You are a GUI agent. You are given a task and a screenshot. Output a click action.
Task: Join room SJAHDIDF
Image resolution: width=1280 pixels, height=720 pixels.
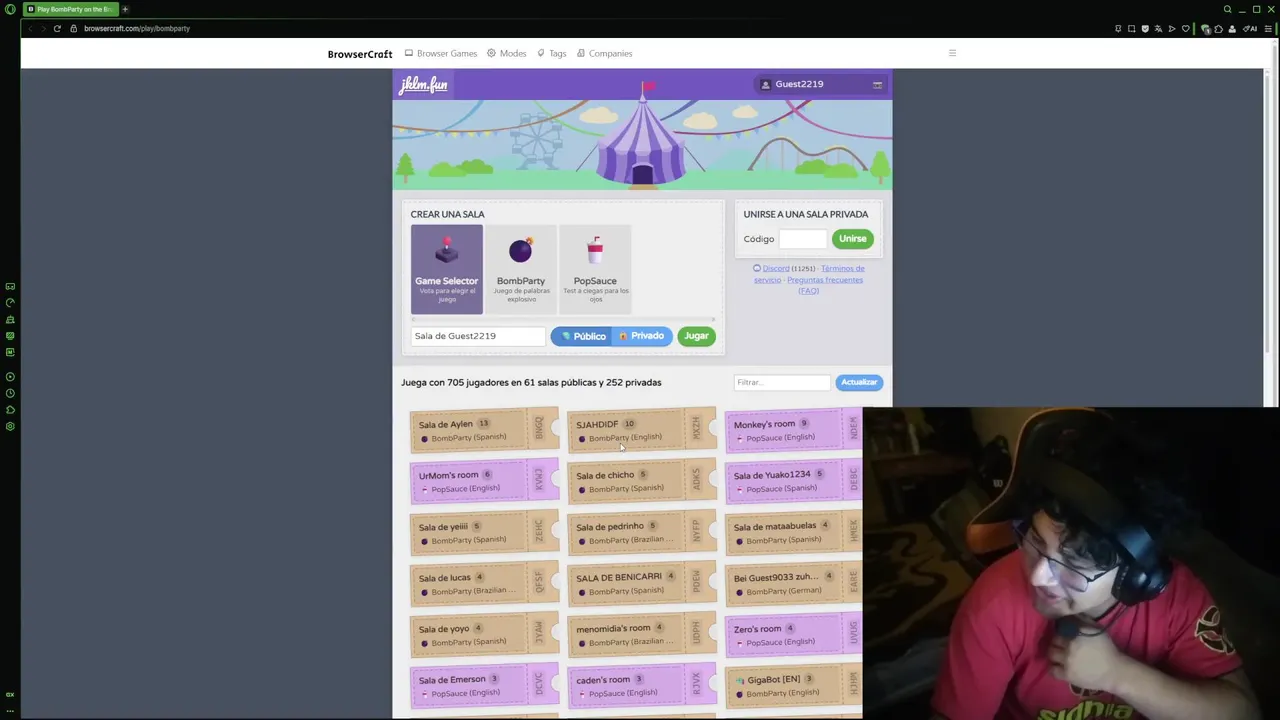(x=642, y=430)
